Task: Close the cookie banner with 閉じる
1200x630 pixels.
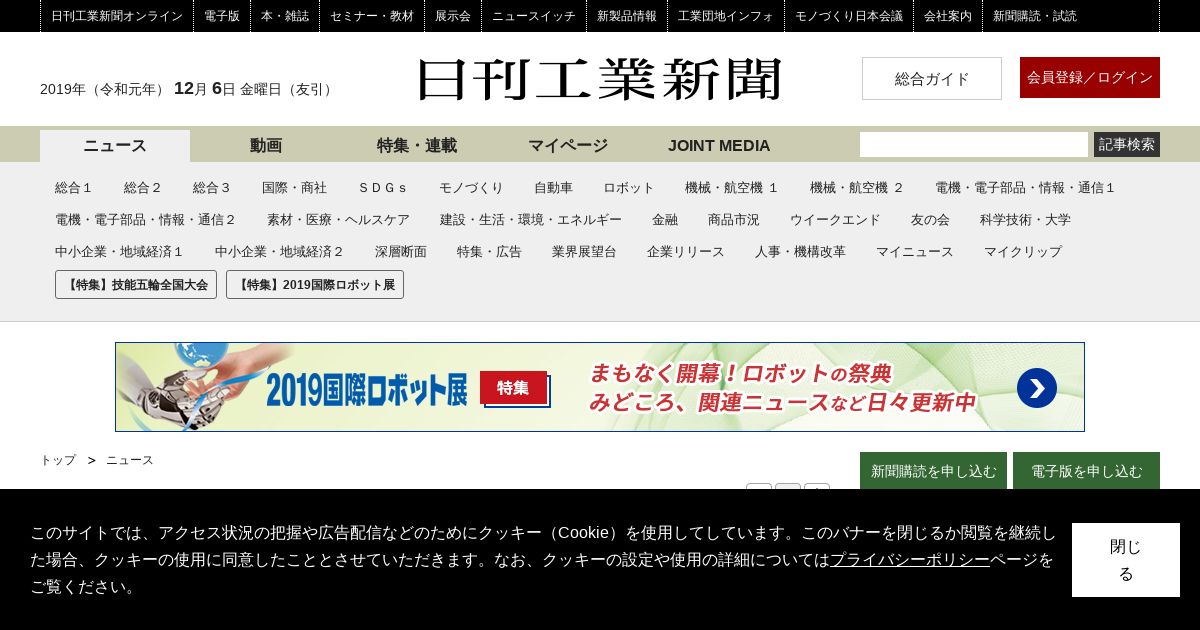Action: click(x=1126, y=560)
